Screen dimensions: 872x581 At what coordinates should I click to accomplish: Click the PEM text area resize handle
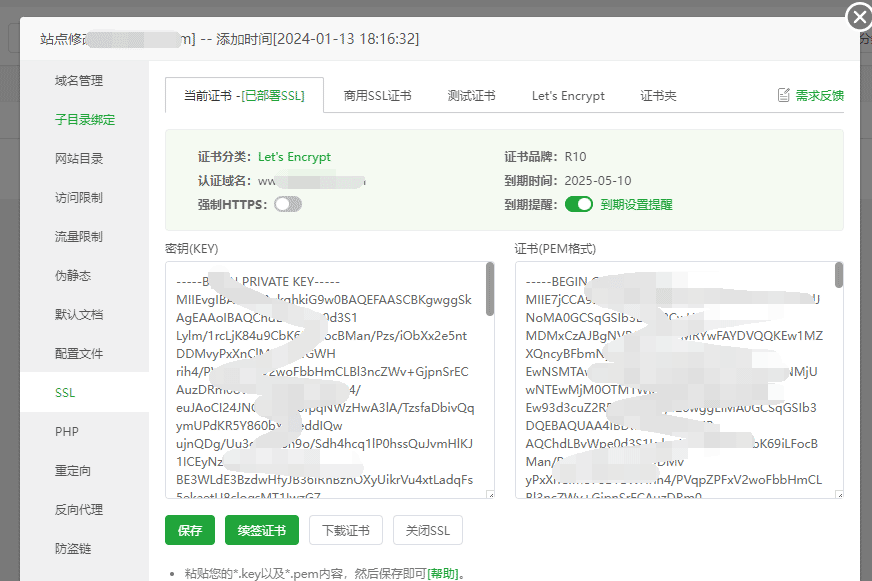click(840, 494)
